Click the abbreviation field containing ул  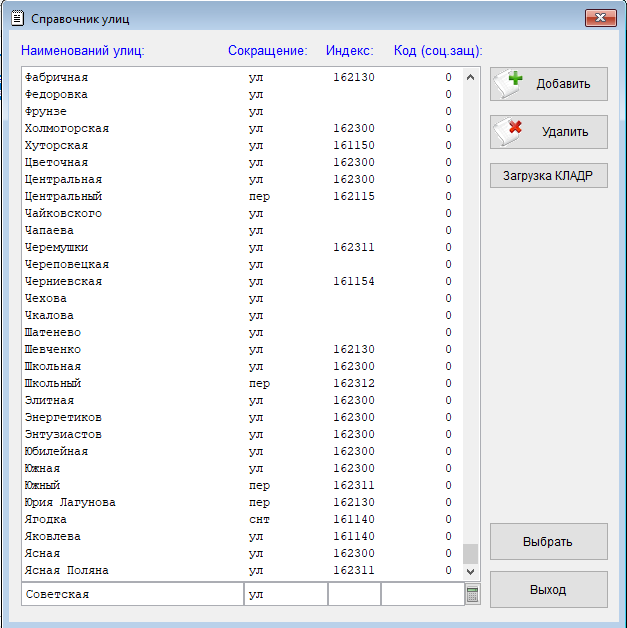pyautogui.click(x=285, y=594)
